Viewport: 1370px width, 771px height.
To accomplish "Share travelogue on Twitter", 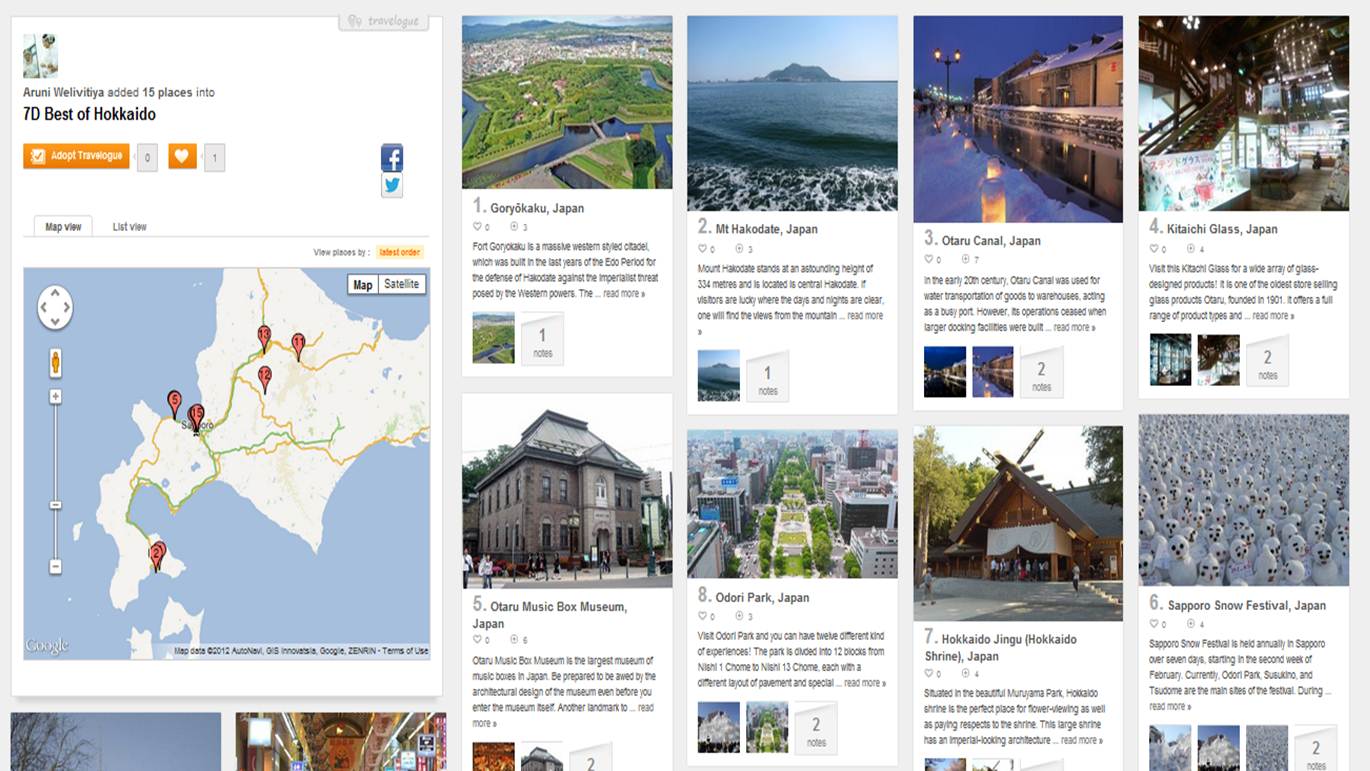I will (x=392, y=185).
